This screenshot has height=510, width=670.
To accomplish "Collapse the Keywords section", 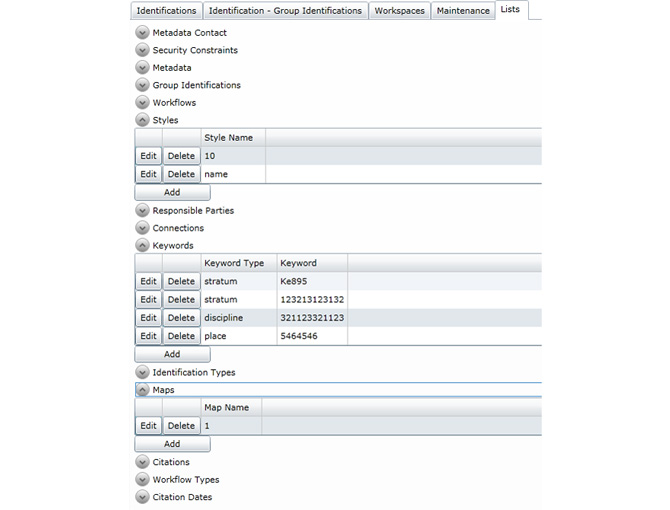I will (142, 245).
